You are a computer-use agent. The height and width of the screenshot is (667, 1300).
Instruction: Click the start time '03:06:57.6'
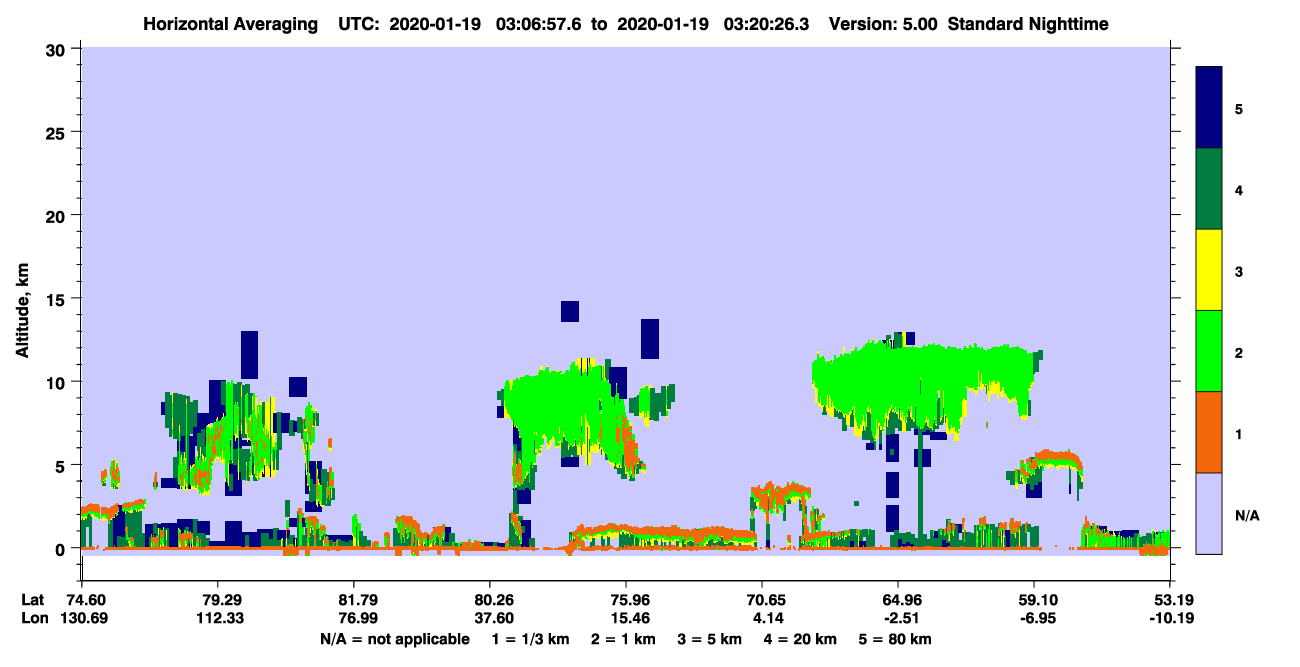pos(540,24)
